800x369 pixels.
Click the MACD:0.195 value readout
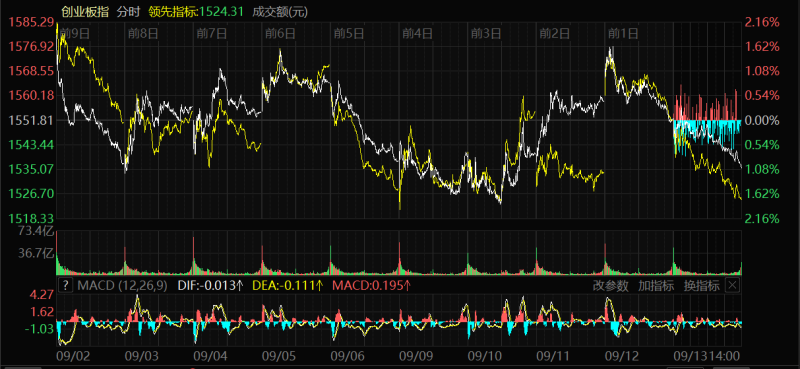(x=371, y=286)
